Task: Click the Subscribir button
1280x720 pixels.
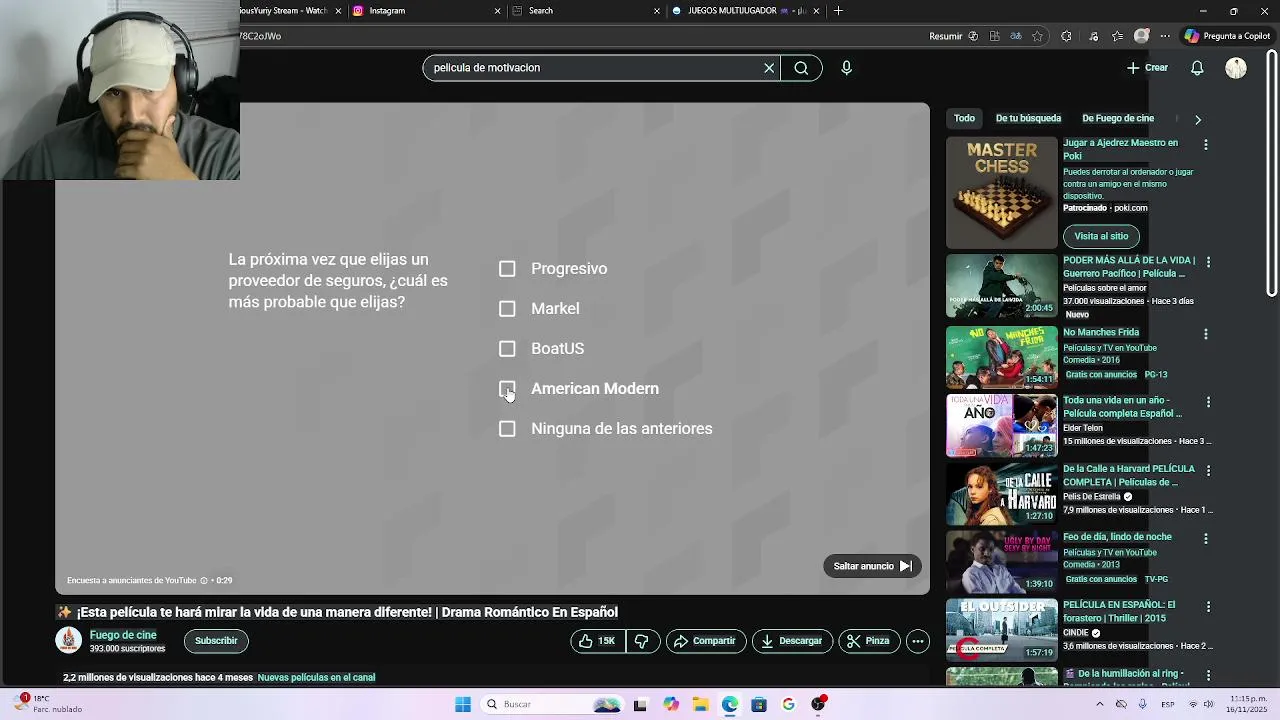Action: point(216,641)
